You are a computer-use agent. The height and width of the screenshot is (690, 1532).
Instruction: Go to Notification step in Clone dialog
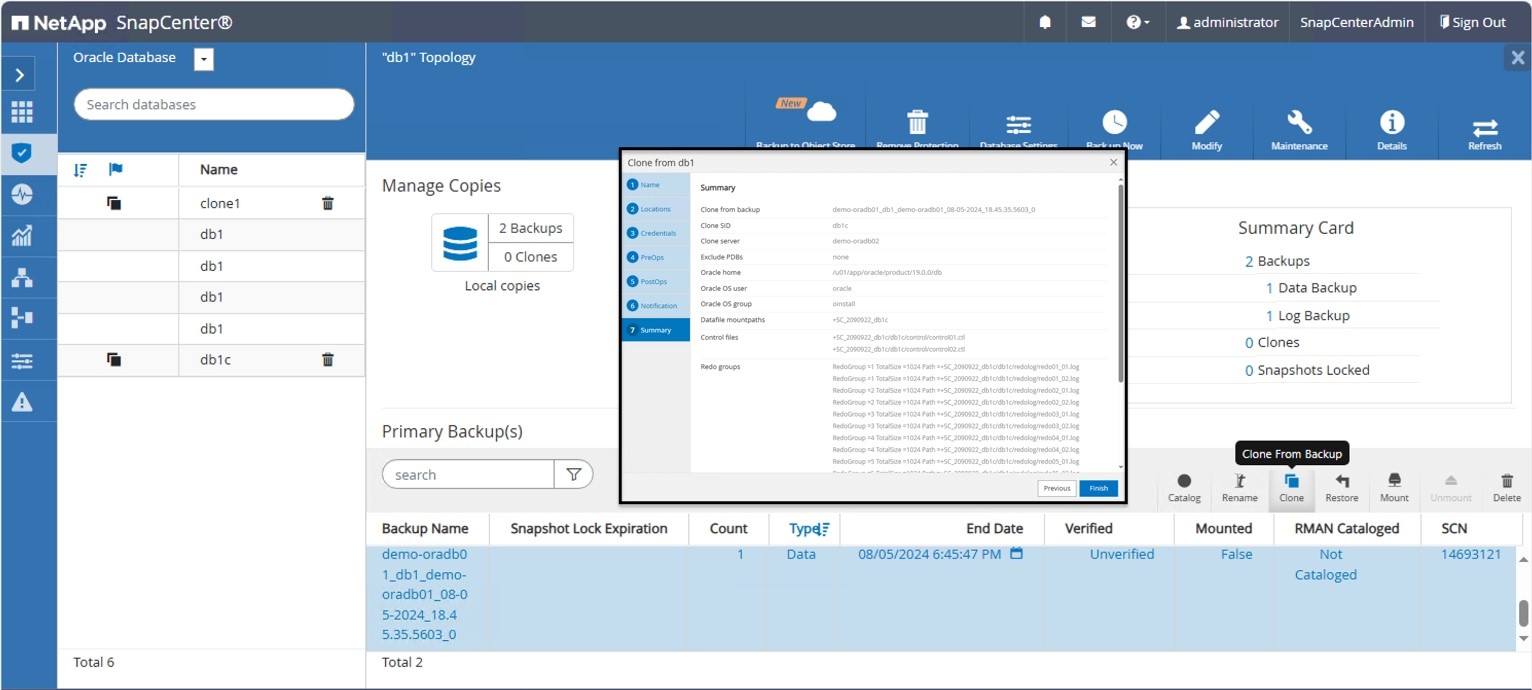pos(655,306)
